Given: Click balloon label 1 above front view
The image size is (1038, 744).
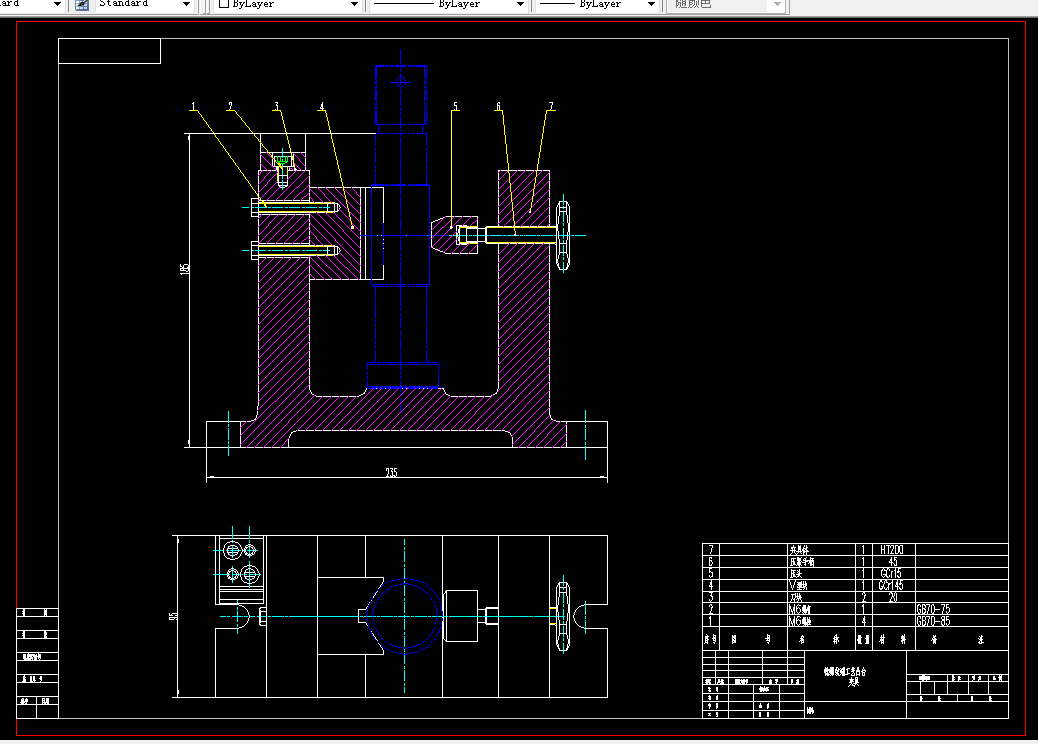Looking at the screenshot, I should tap(193, 106).
